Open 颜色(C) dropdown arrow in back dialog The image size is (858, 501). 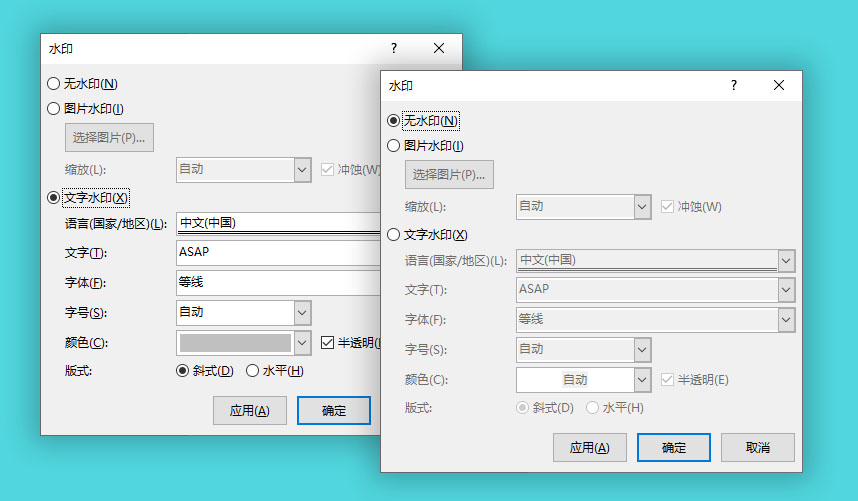coord(302,343)
